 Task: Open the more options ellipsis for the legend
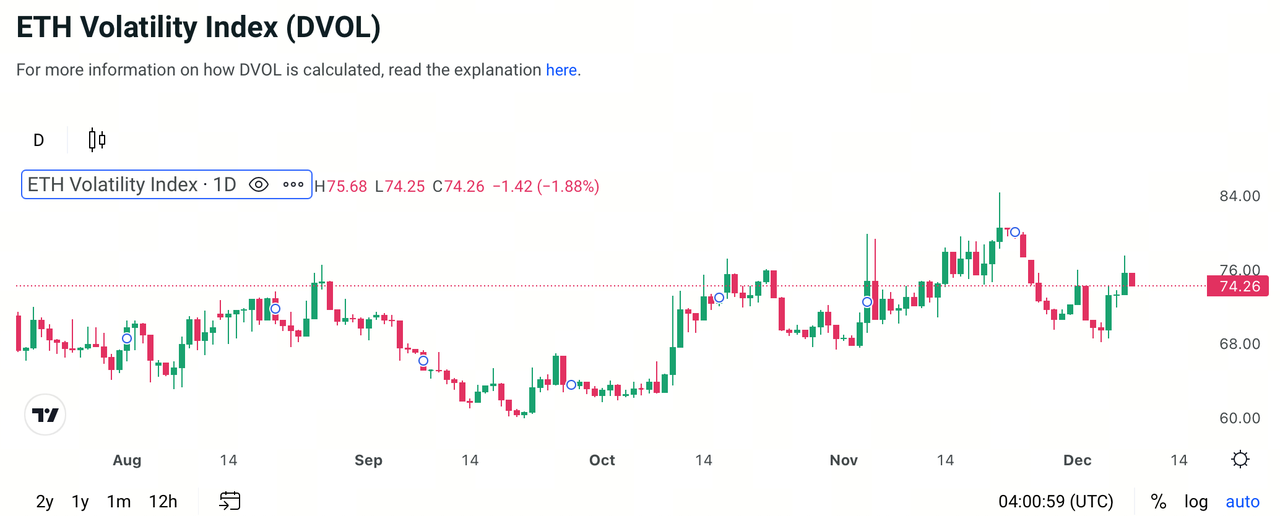293,185
